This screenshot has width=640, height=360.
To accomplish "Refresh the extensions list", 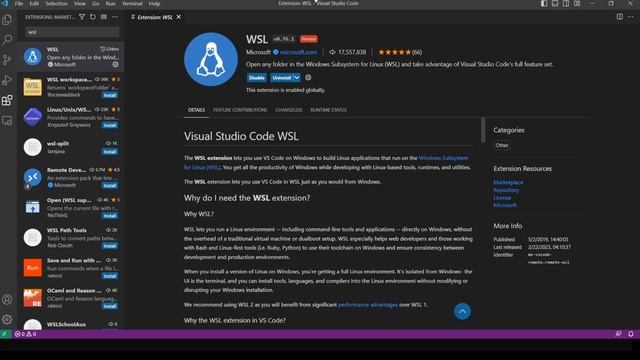I will point(93,17).
